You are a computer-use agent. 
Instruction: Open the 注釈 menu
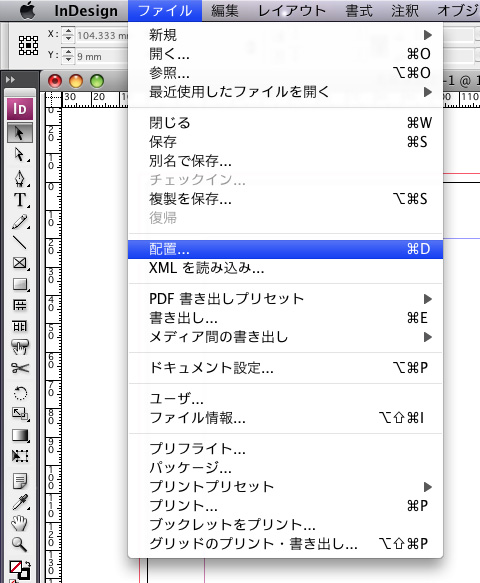(x=405, y=11)
